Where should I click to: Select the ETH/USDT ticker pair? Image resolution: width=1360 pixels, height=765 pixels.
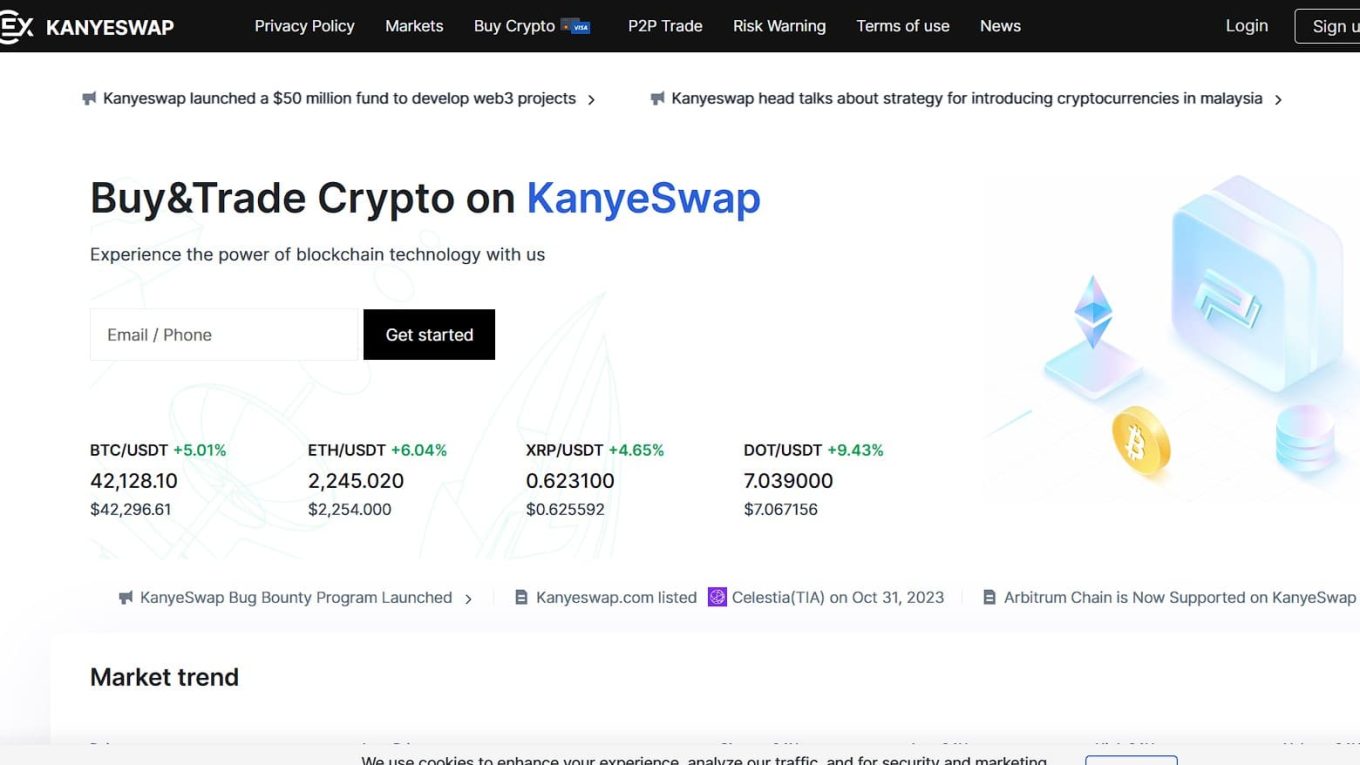click(x=347, y=450)
